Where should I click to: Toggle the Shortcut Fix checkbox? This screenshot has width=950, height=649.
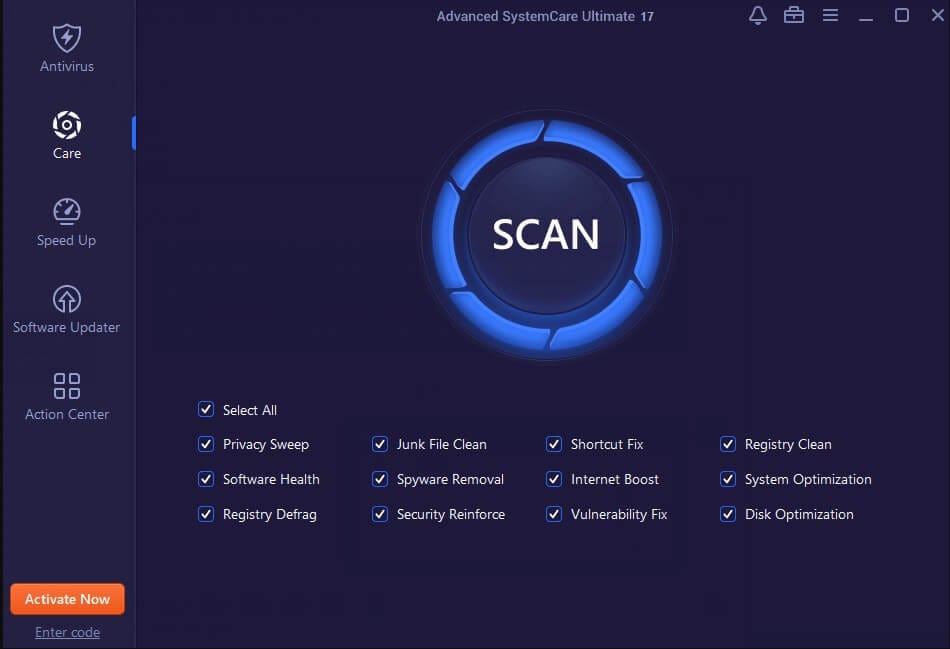(554, 444)
